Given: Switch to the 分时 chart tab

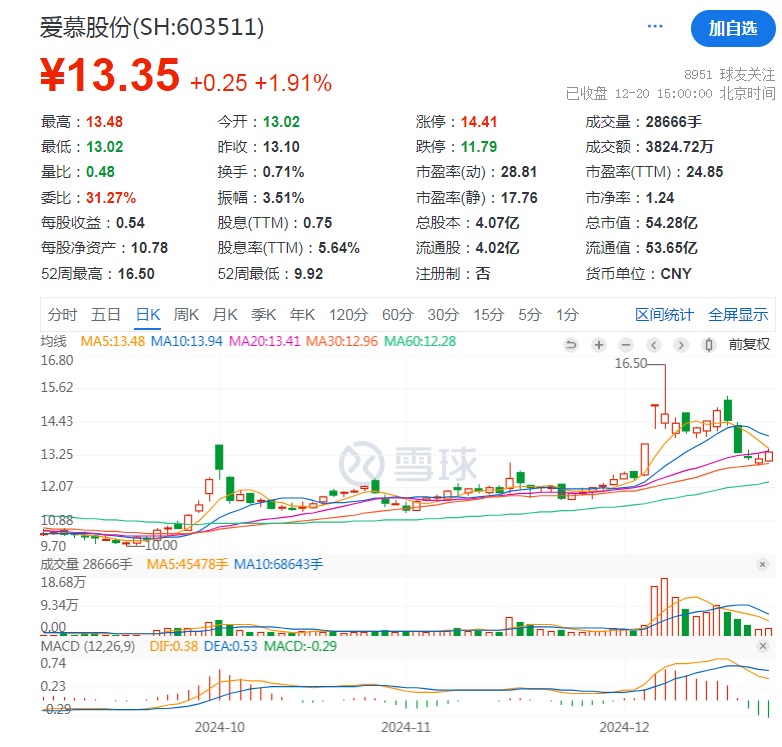Looking at the screenshot, I should (x=62, y=315).
